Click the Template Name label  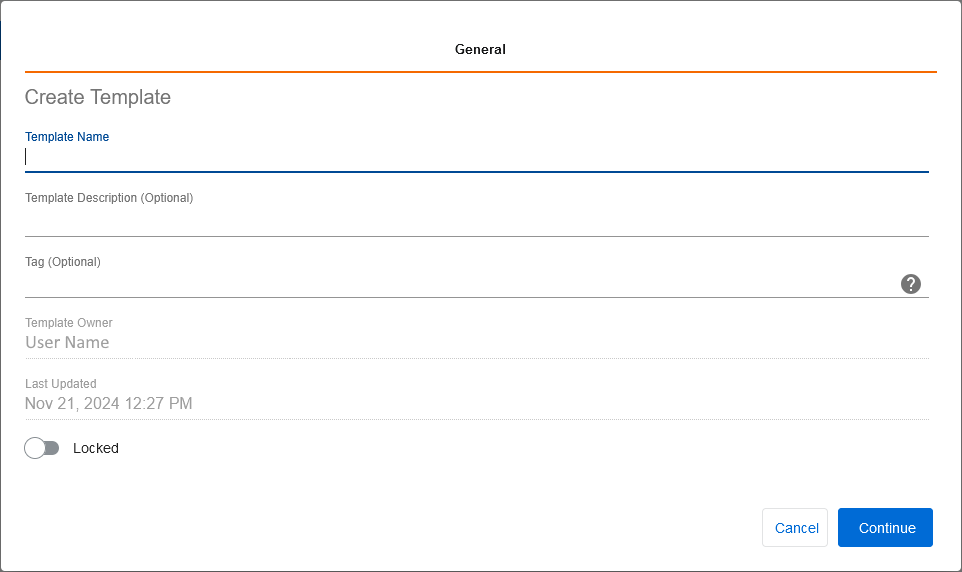(x=67, y=136)
